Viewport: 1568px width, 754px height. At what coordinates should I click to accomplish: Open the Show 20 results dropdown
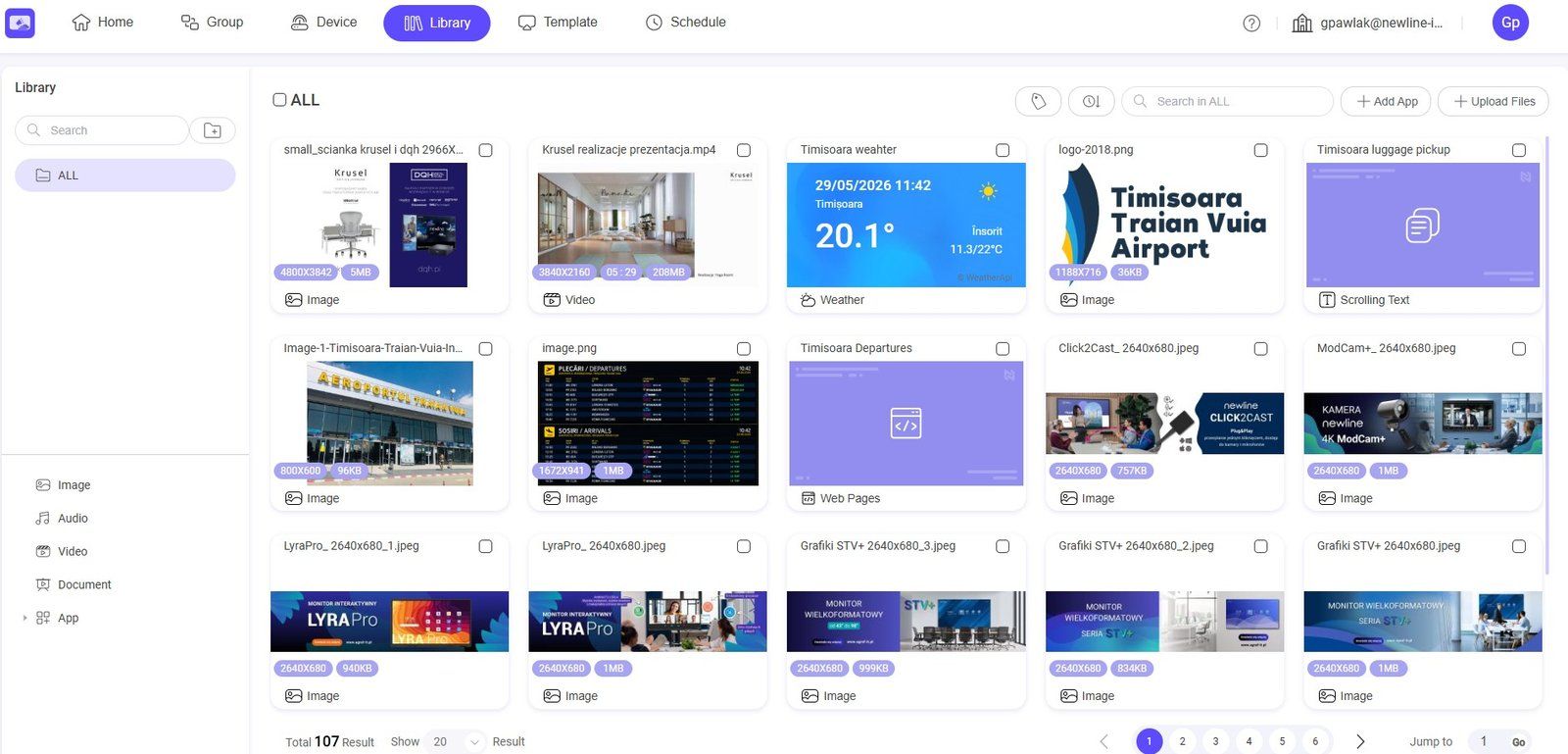coord(456,741)
